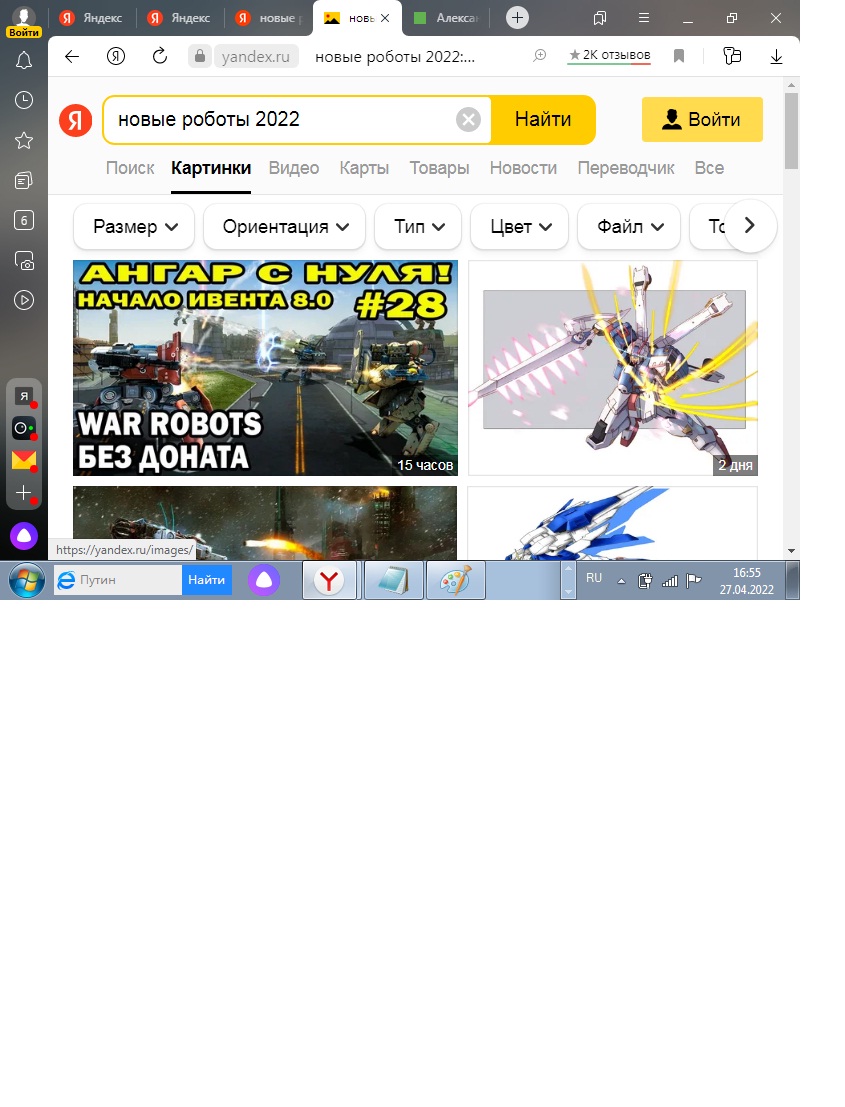Viewport: 845px width, 1107px height.
Task: Switch to the Товары tab
Action: pos(440,168)
